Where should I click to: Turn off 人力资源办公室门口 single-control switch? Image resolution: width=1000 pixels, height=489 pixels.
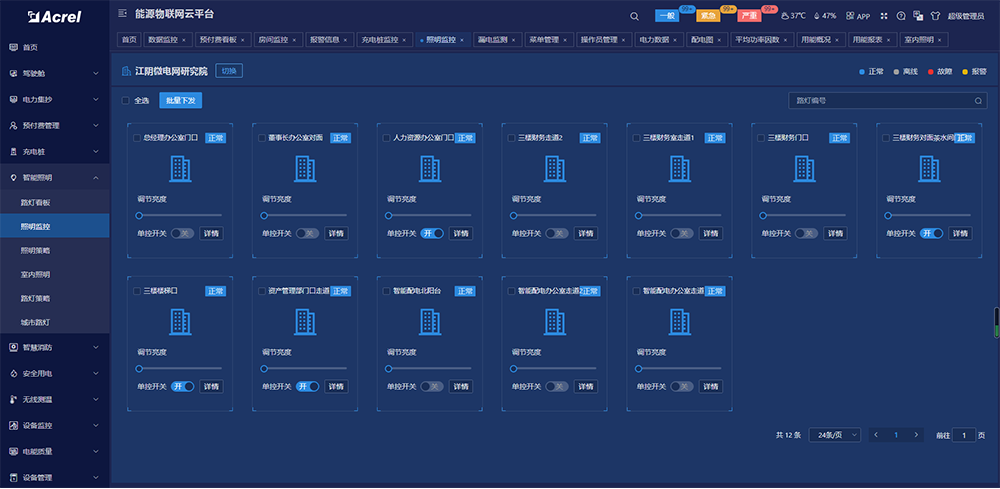432,233
